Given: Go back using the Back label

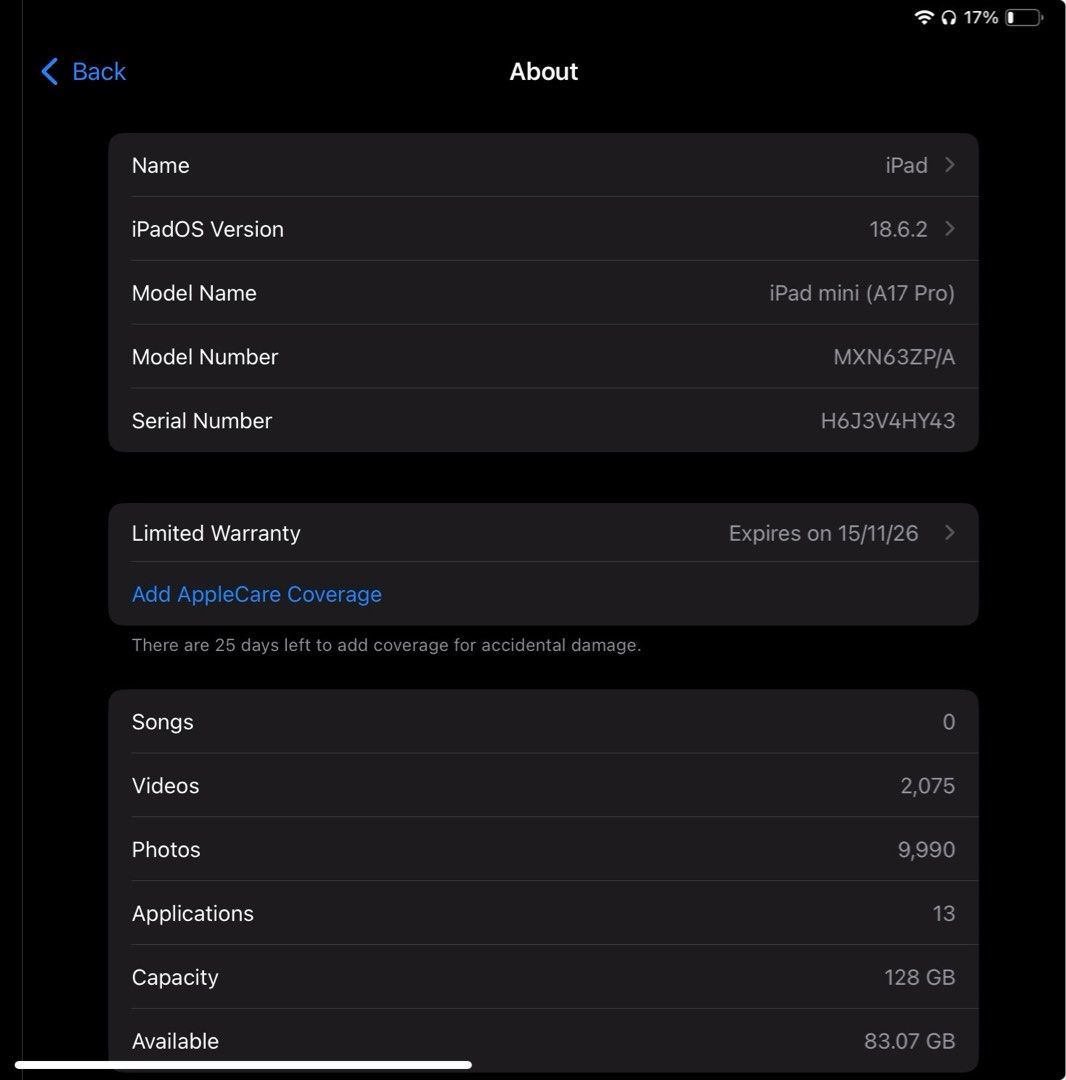Looking at the screenshot, I should tap(99, 71).
